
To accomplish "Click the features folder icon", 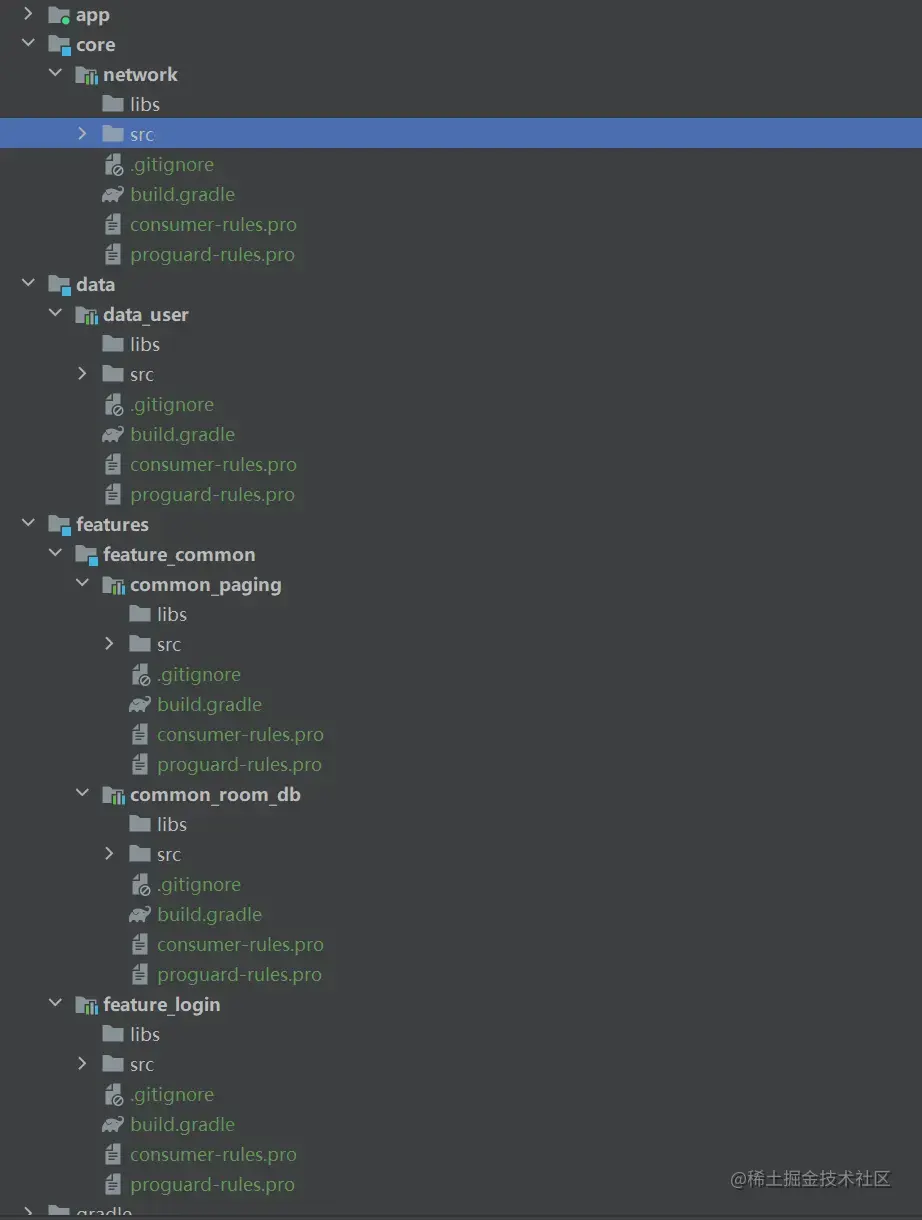I will pyautogui.click(x=59, y=525).
